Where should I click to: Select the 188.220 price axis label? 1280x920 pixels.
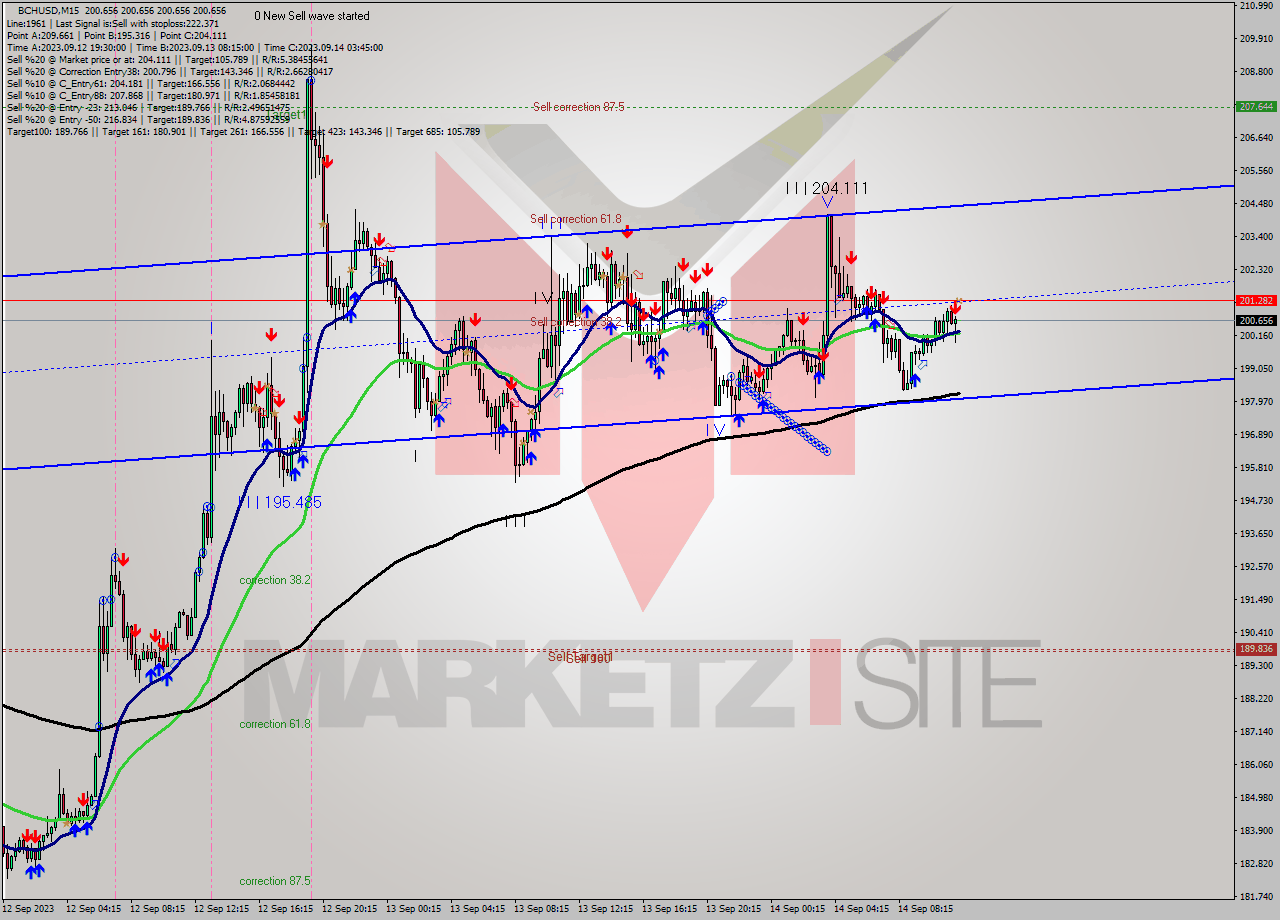pyautogui.click(x=1256, y=699)
